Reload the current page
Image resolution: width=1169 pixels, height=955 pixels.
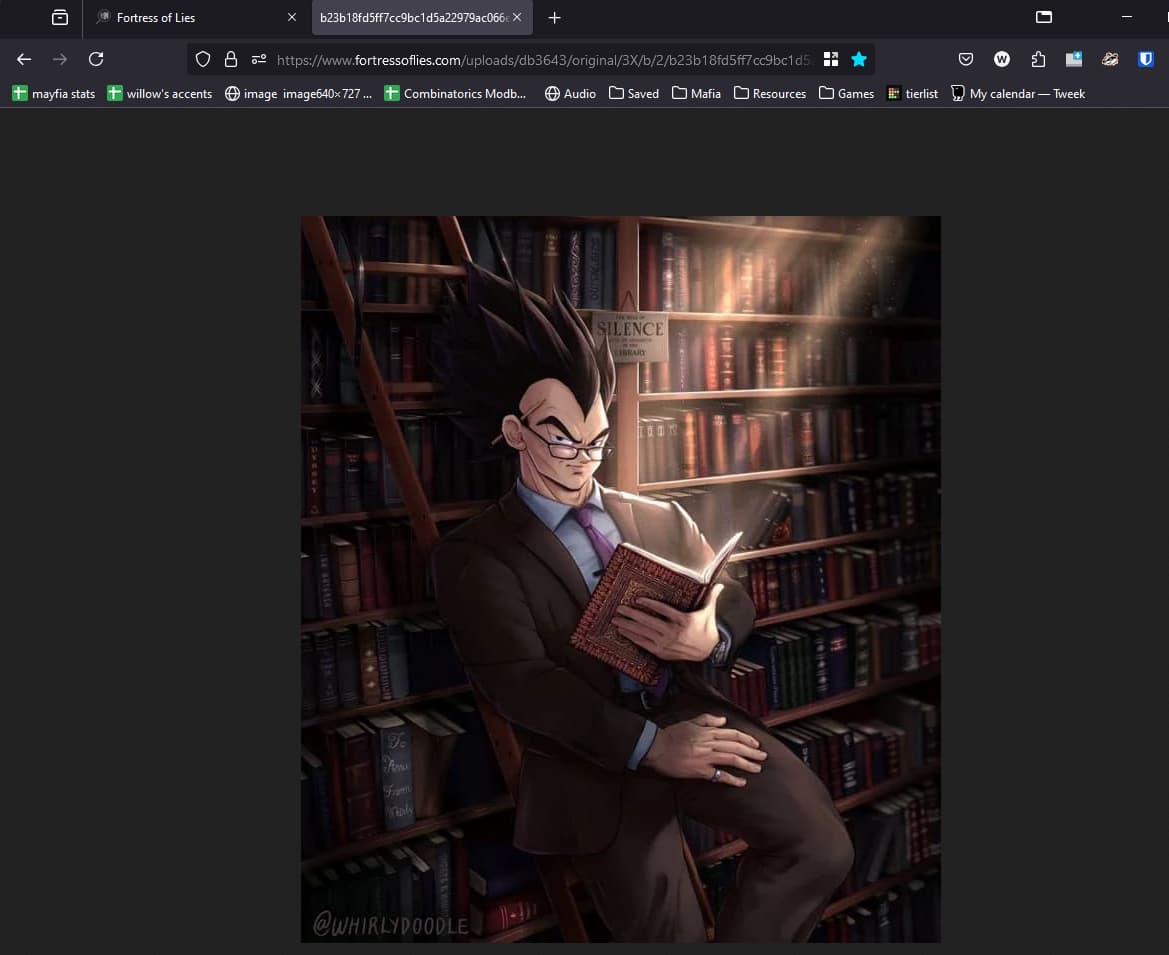tap(96, 60)
